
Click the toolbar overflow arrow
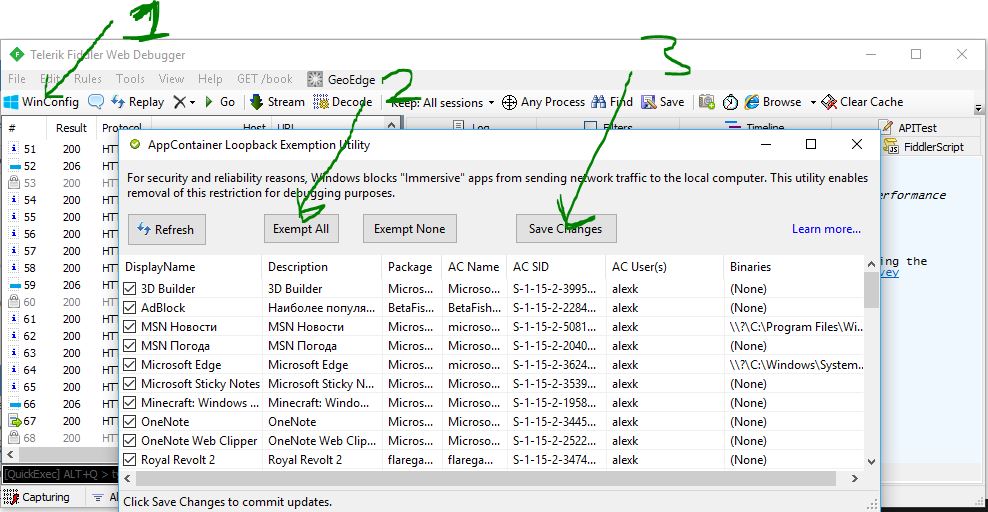978,108
